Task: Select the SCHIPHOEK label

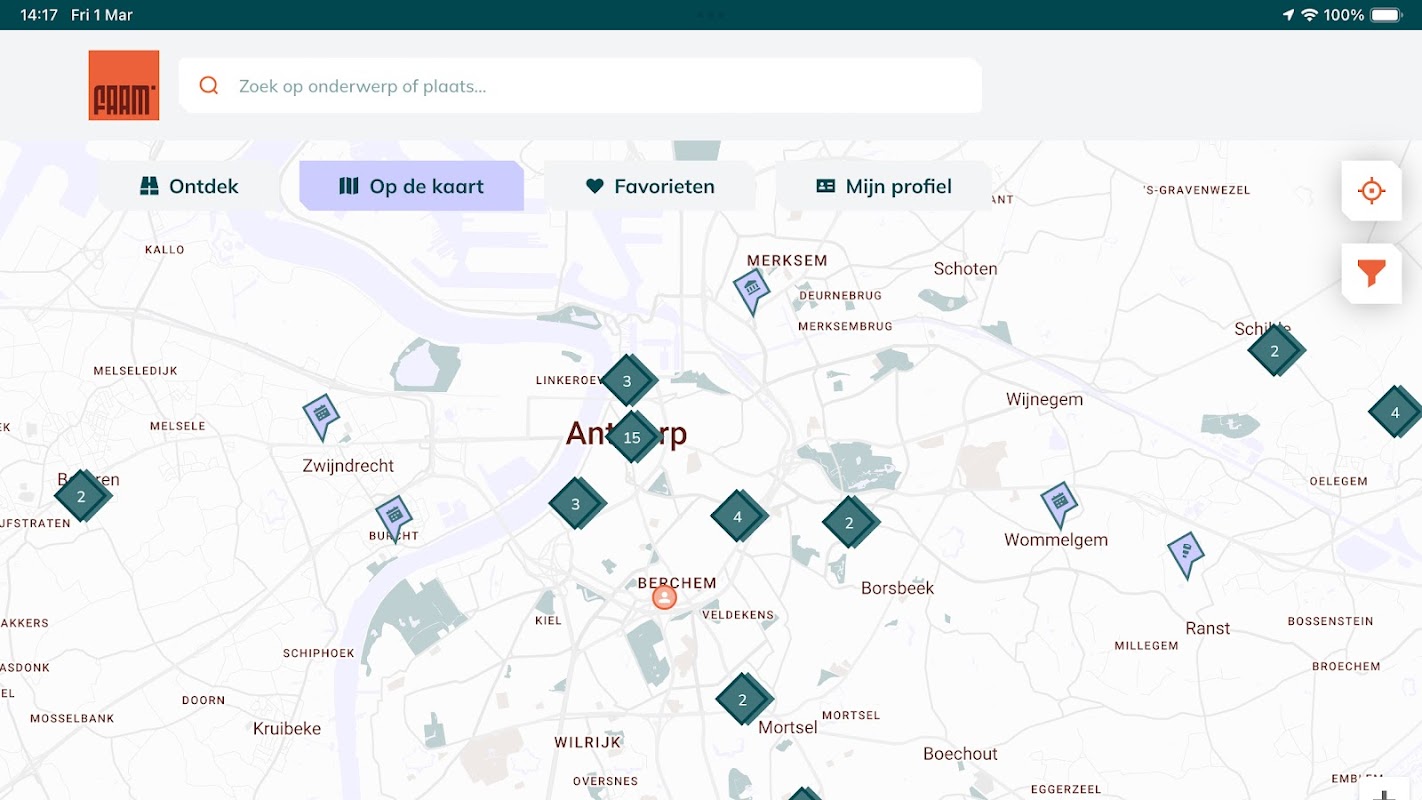Action: [319, 654]
